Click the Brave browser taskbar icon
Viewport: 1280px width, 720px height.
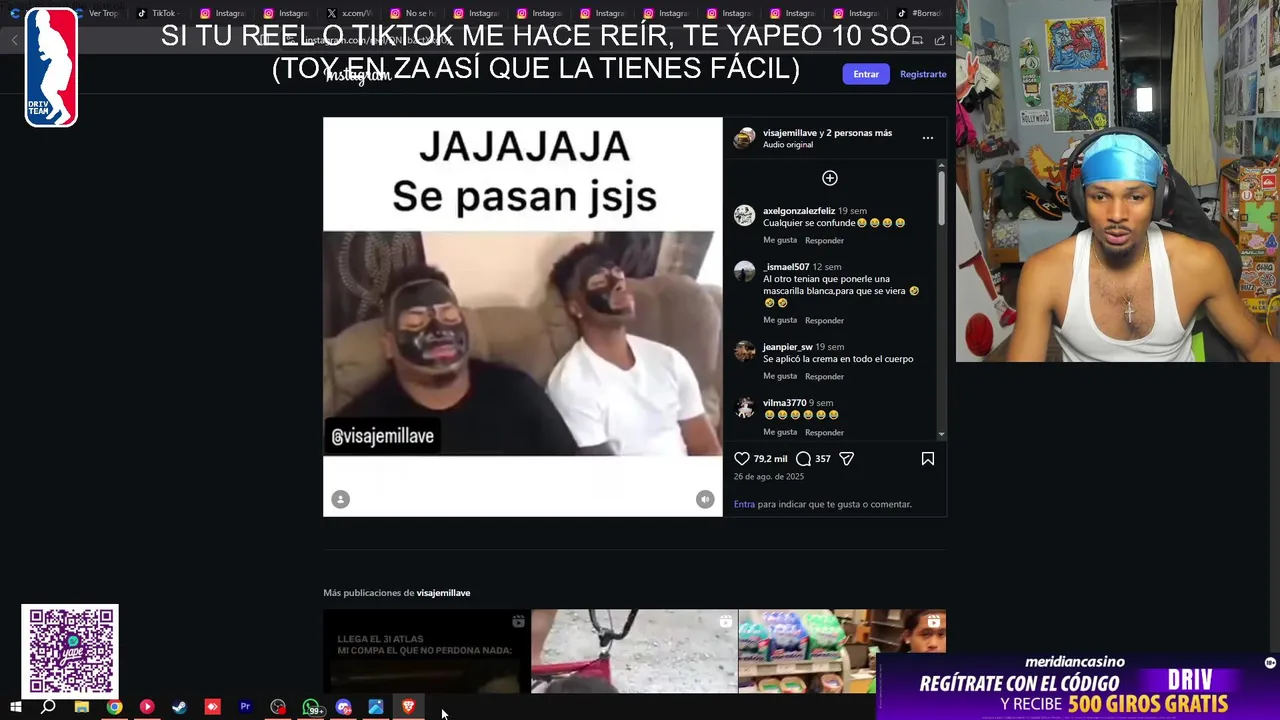408,707
